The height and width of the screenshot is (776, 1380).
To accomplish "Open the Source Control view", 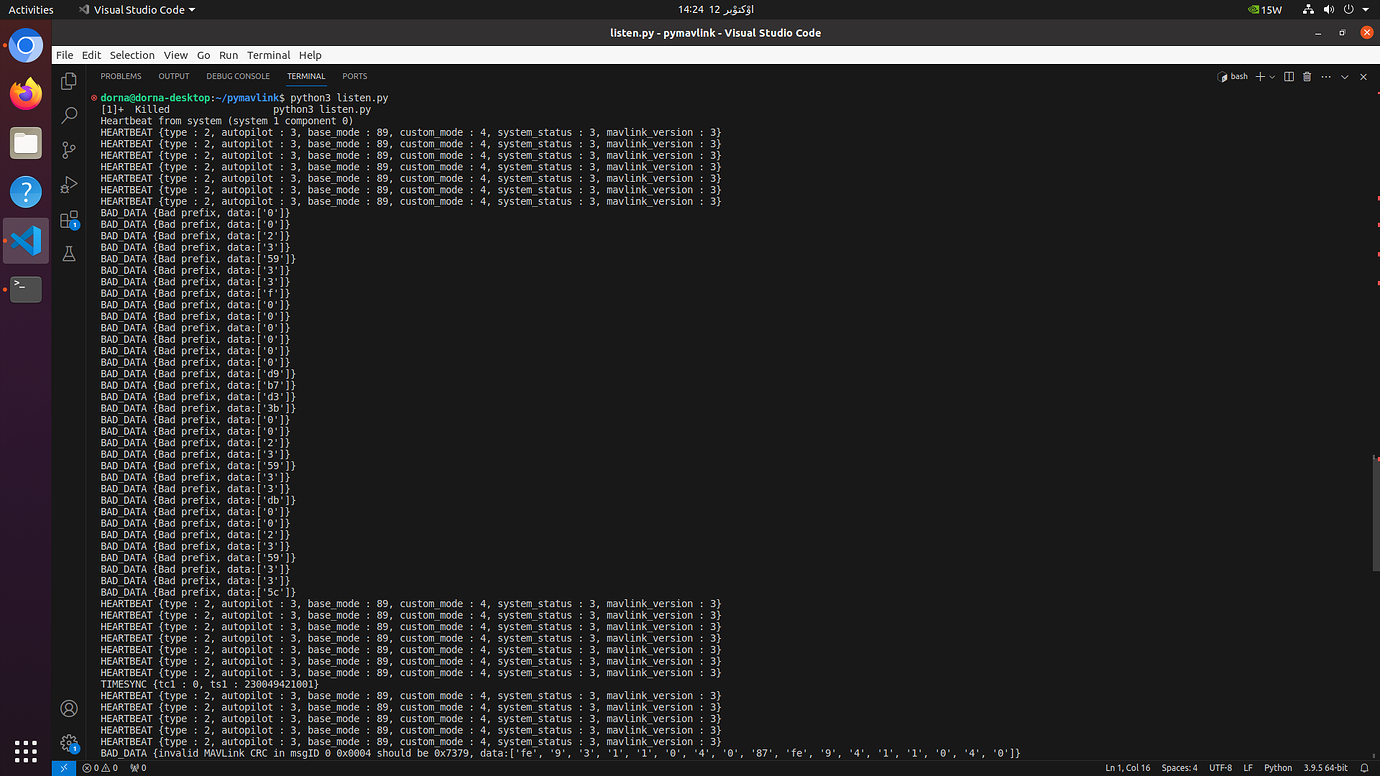I will tap(69, 149).
